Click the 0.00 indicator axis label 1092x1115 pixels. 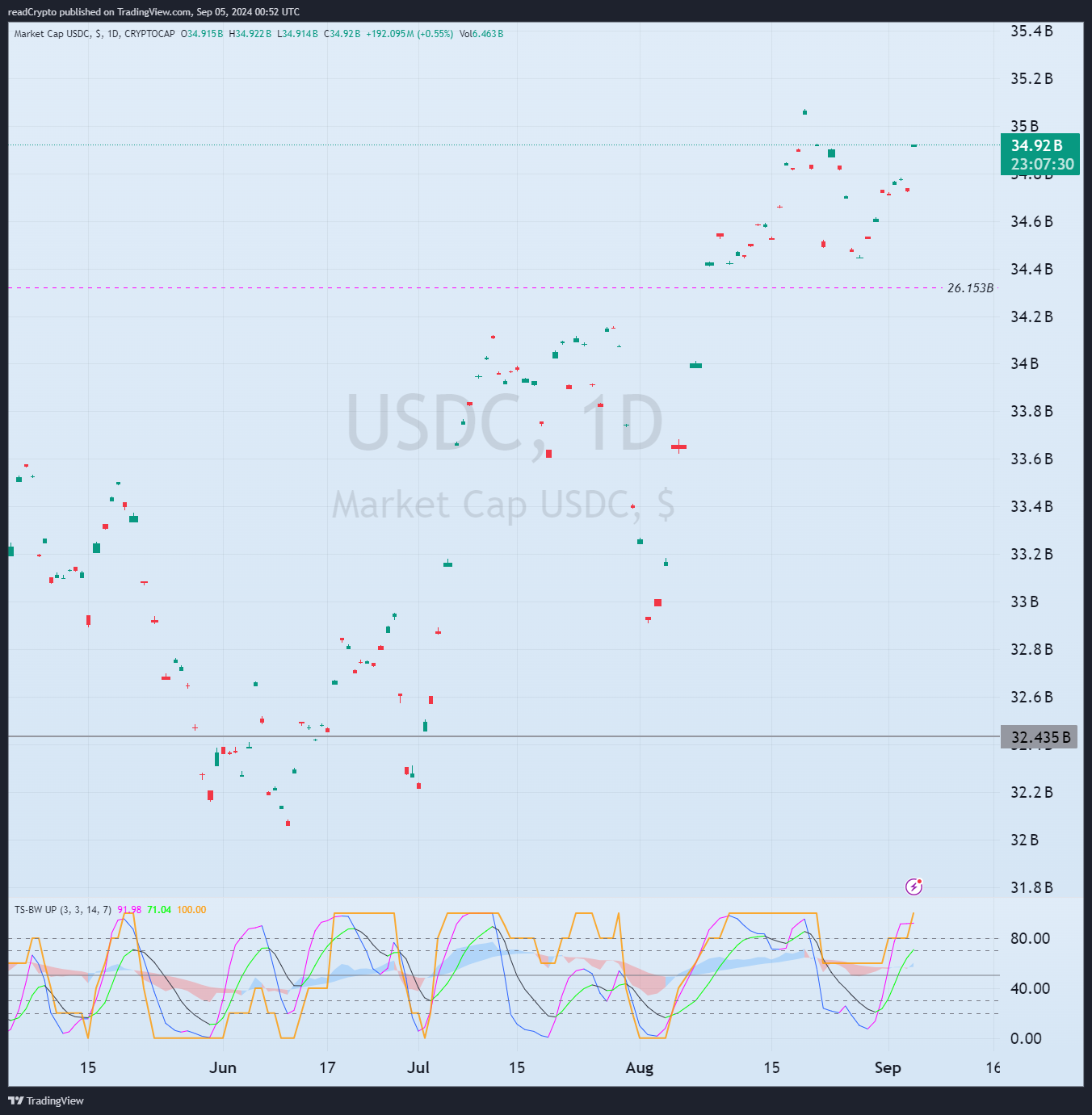(x=1026, y=1039)
